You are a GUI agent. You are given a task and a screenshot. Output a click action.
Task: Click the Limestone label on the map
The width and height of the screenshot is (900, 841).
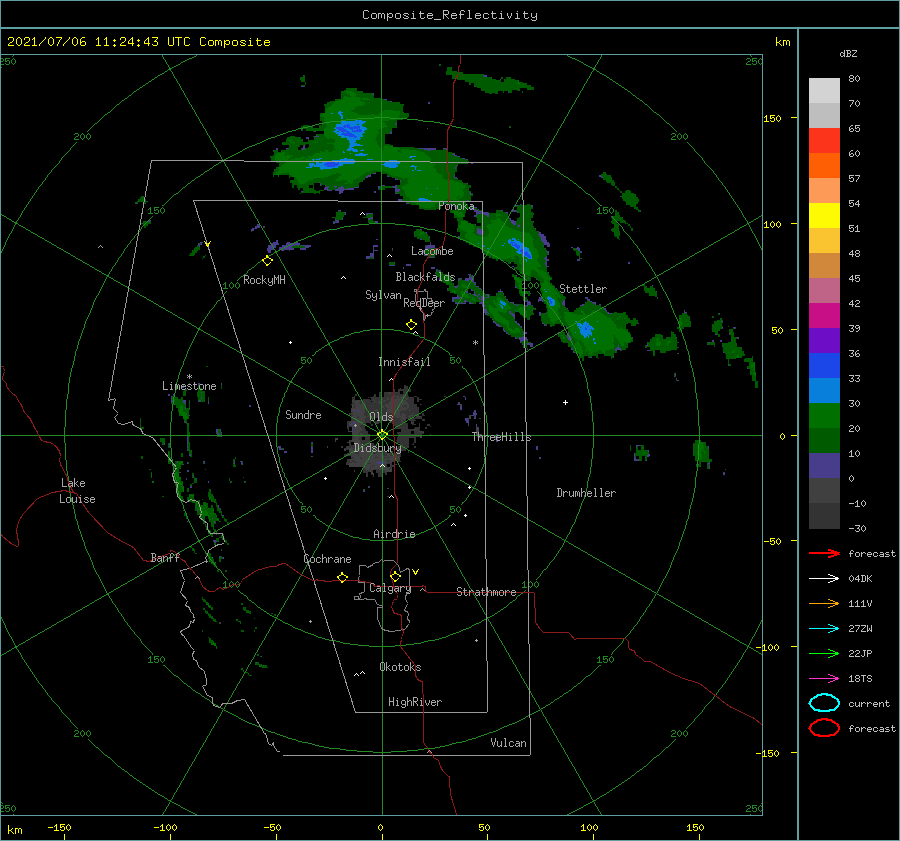click(189, 386)
